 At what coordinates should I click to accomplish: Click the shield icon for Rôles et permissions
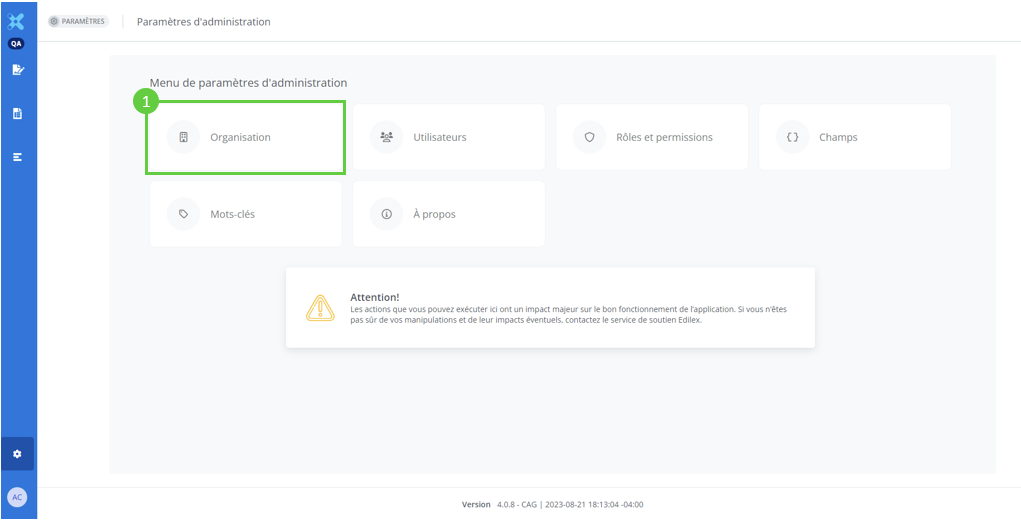point(589,137)
